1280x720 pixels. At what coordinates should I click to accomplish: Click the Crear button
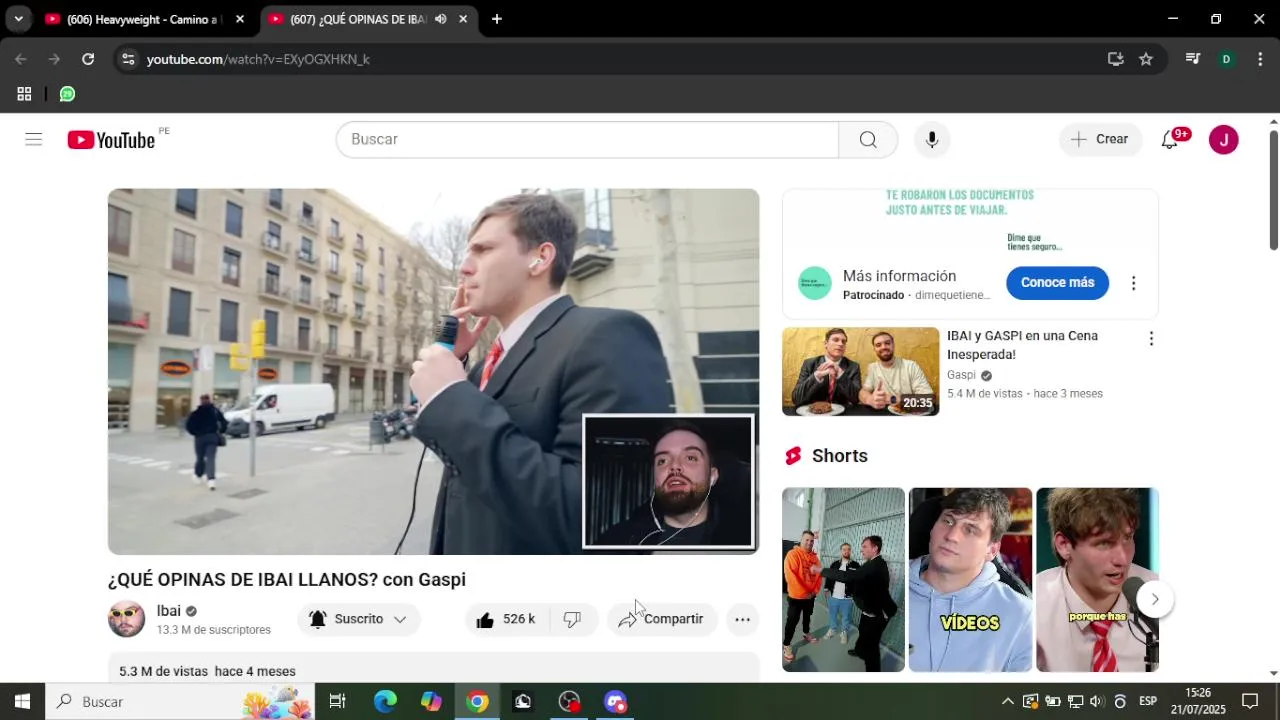point(1099,139)
